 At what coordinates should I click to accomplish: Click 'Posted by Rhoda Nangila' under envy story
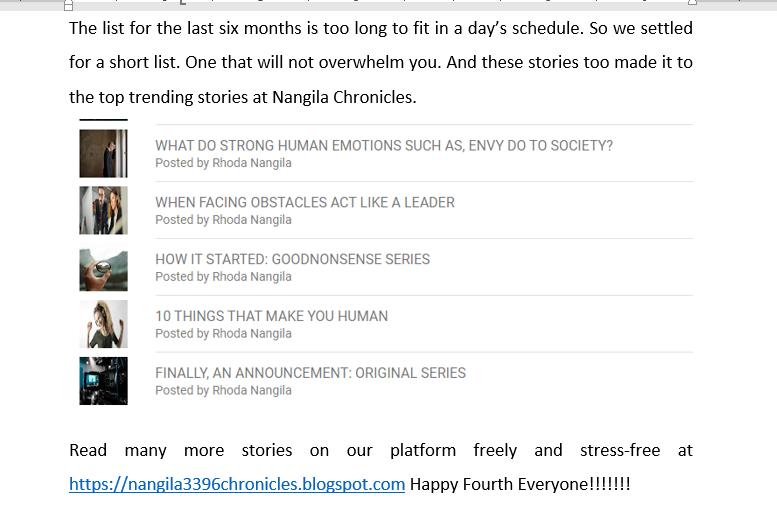tap(223, 163)
